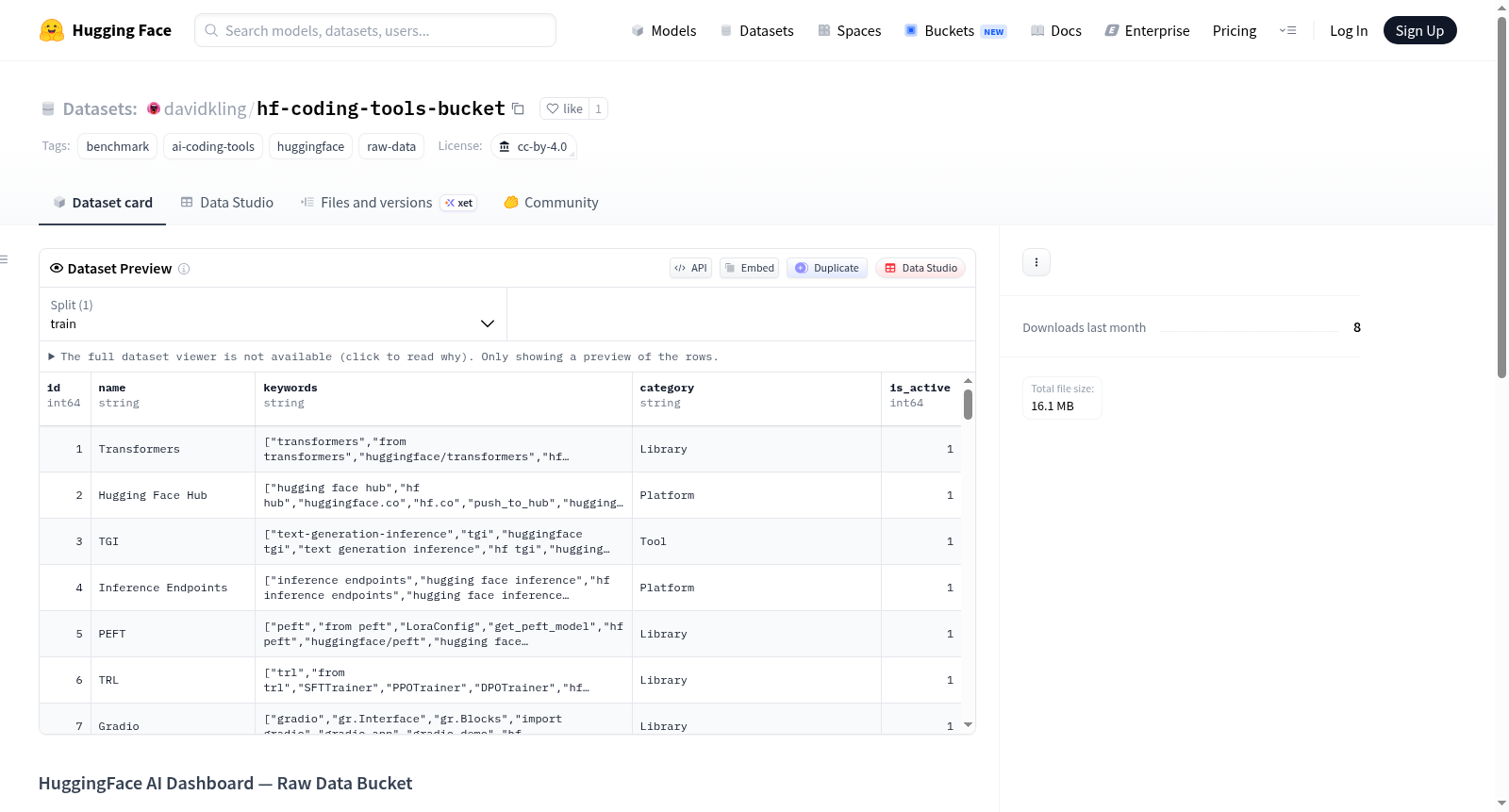
Task: Switch to Files and versions tab
Action: [389, 203]
